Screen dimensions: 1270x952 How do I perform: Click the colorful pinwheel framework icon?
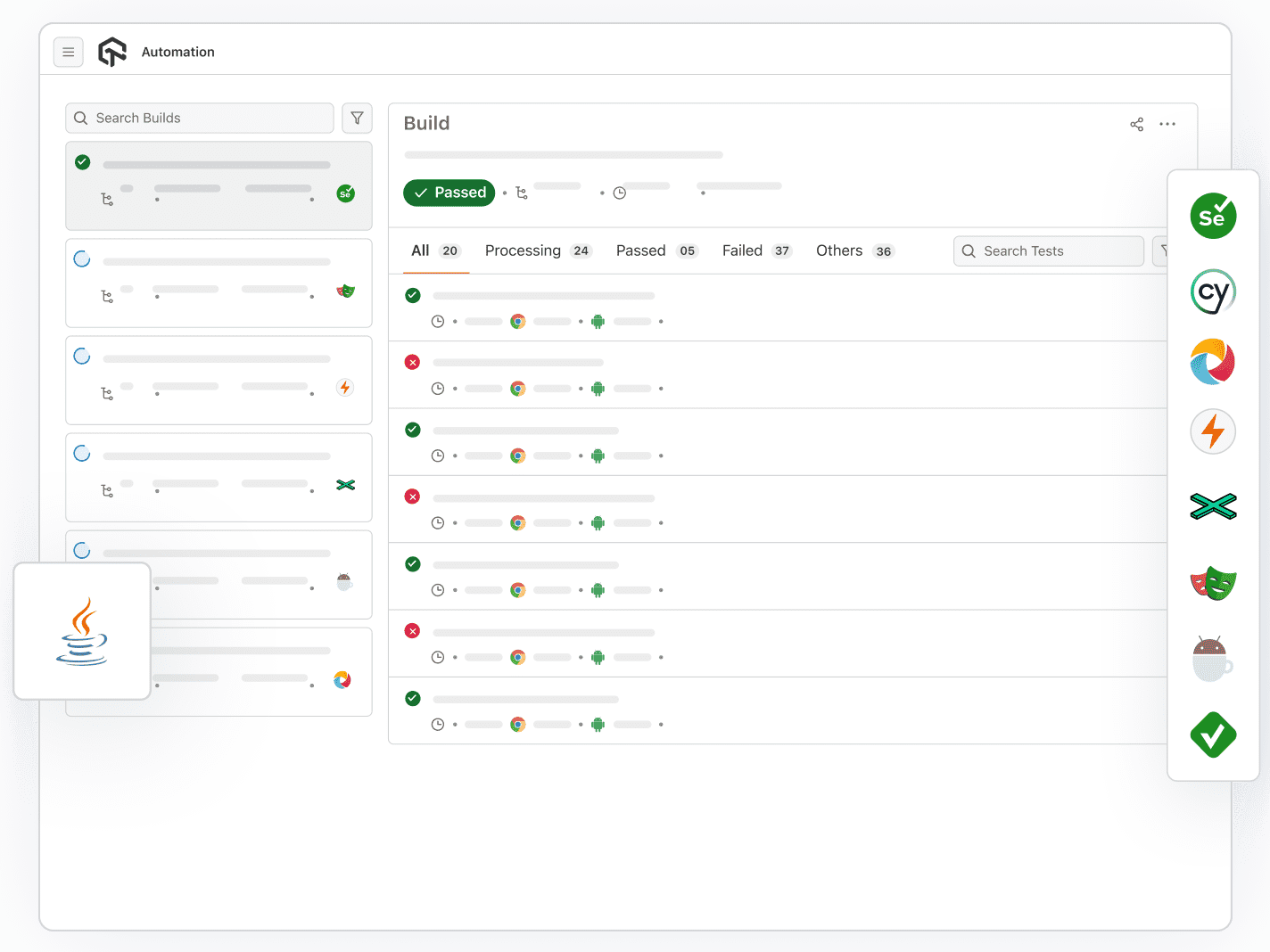click(x=1213, y=362)
